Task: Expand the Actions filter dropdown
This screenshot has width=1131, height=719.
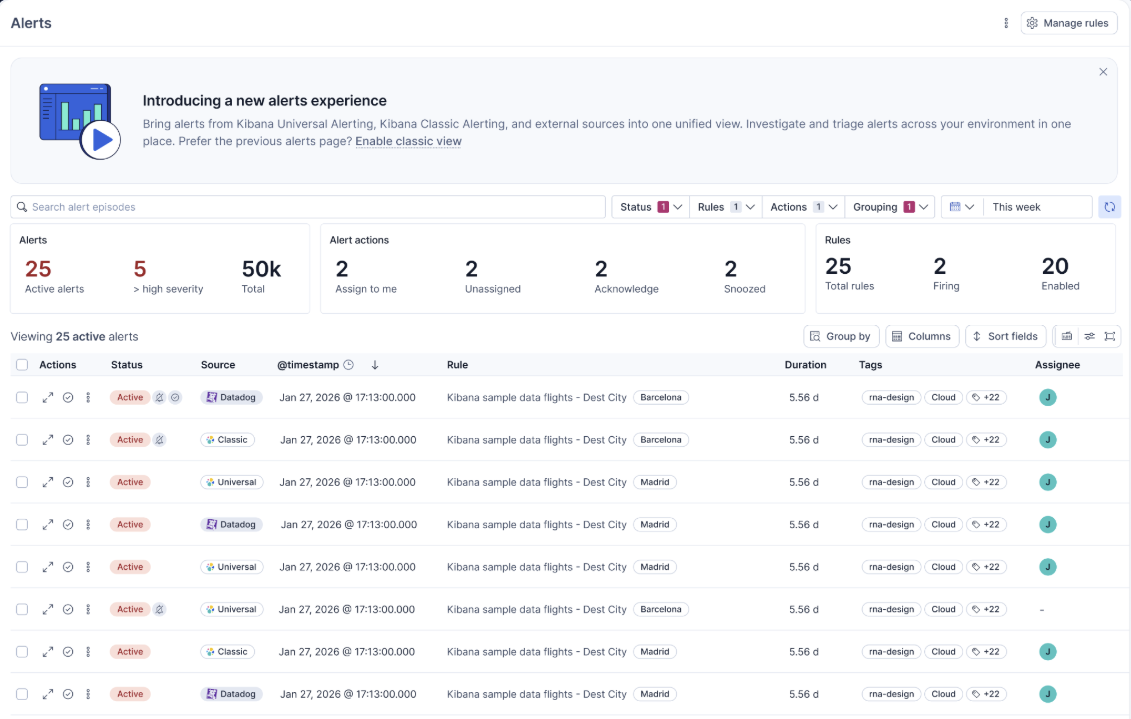Action: pos(804,207)
